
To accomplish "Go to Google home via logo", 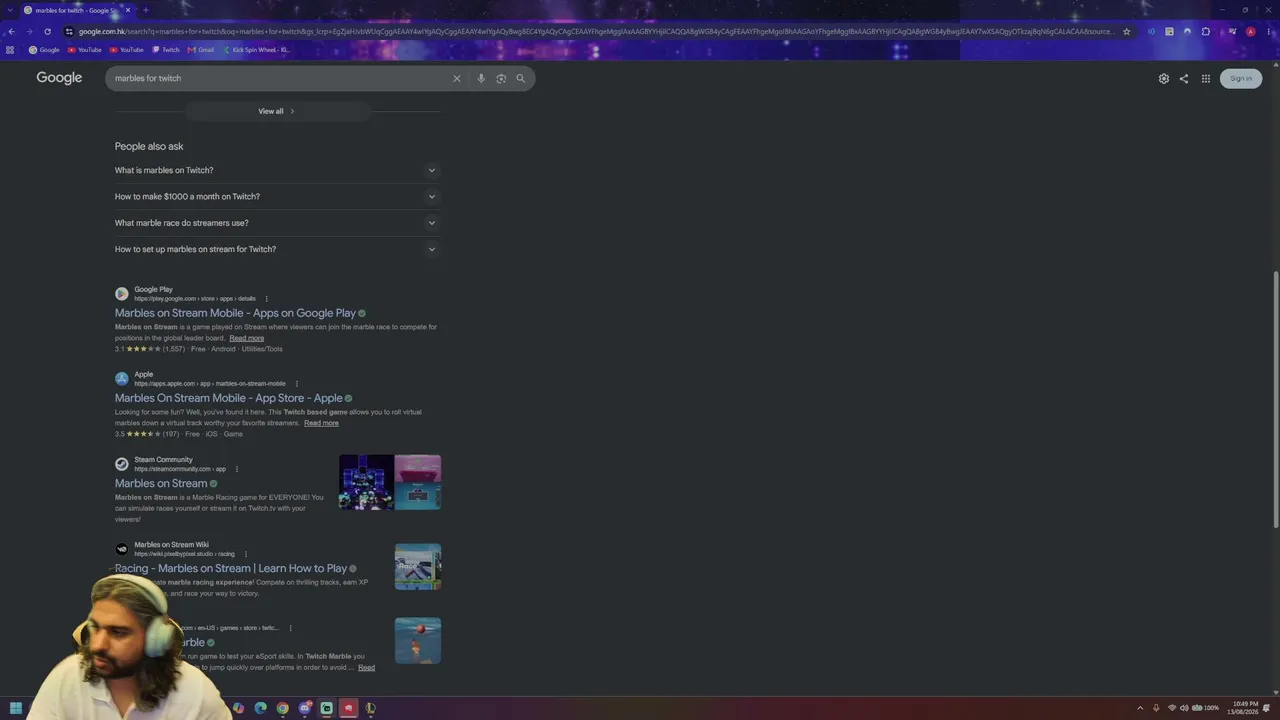I will click(x=59, y=78).
